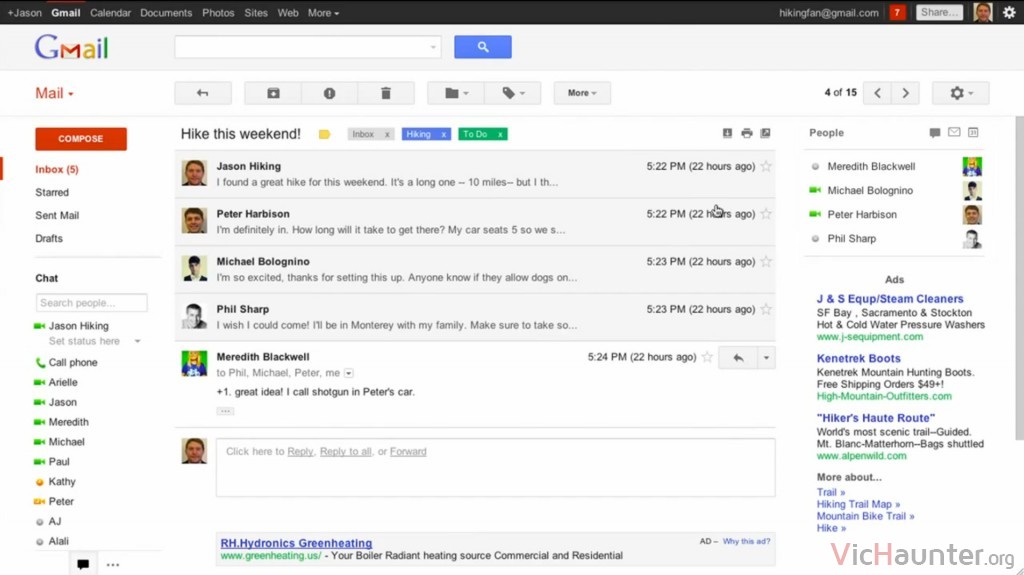This screenshot has width=1024, height=575.
Task: Go to the newer conversation arrow
Action: click(877, 93)
